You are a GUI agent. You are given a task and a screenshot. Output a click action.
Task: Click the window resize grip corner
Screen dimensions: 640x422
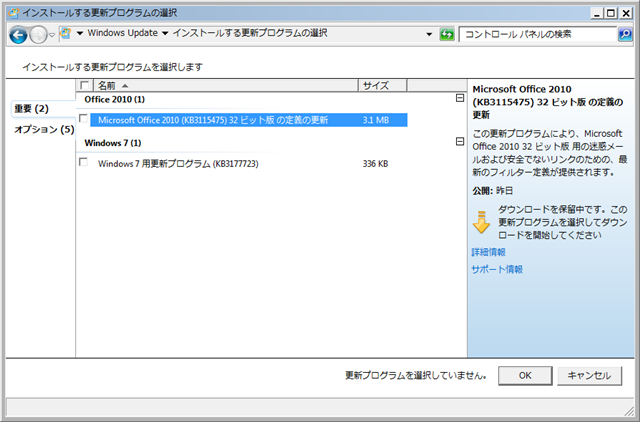click(629, 411)
